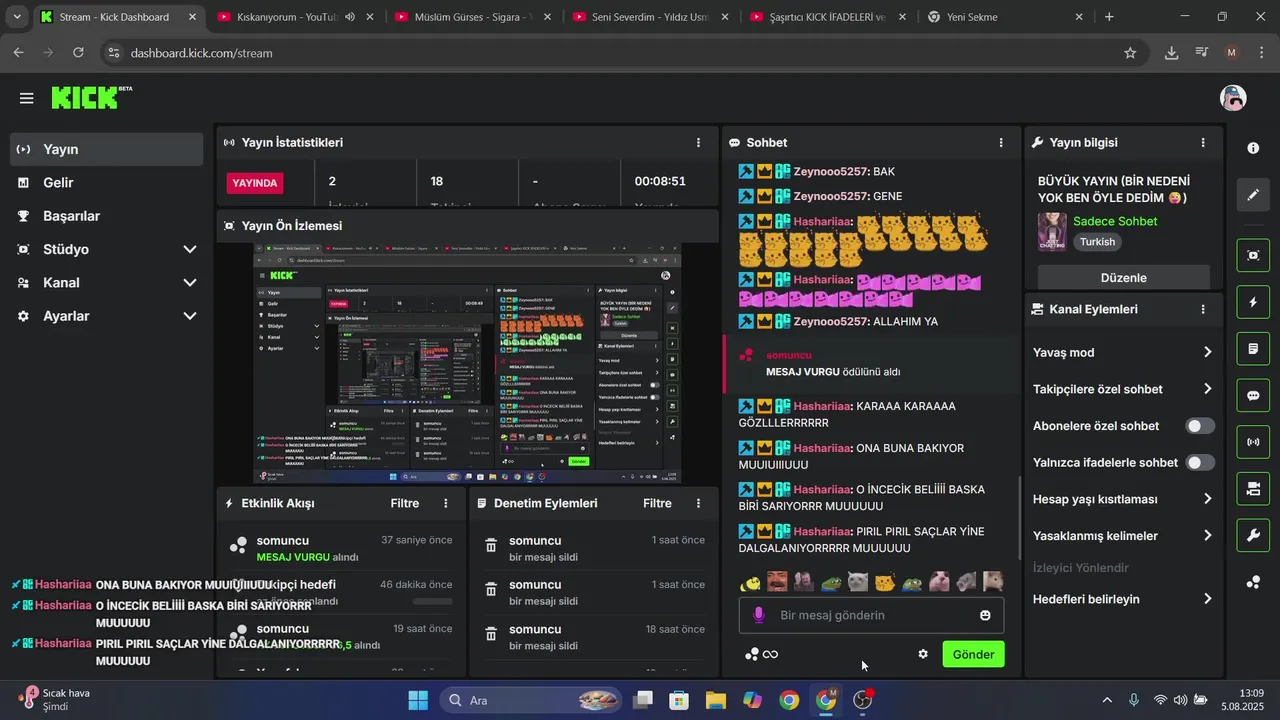The image size is (1280, 720).
Task: Click the Yayın Ön İzlemesi stream preview
Action: coord(467,363)
